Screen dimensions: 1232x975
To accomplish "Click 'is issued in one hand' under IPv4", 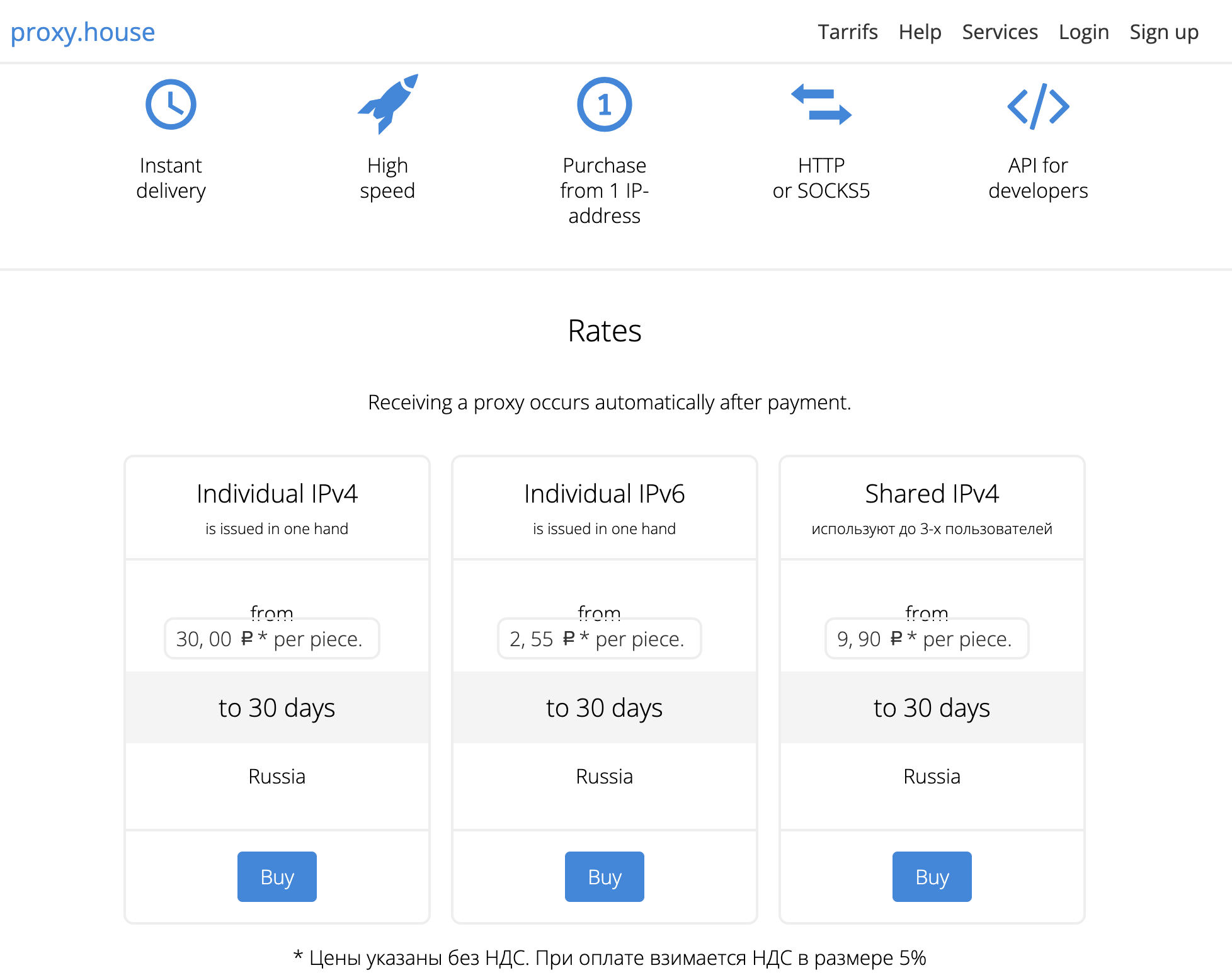I will tap(277, 528).
